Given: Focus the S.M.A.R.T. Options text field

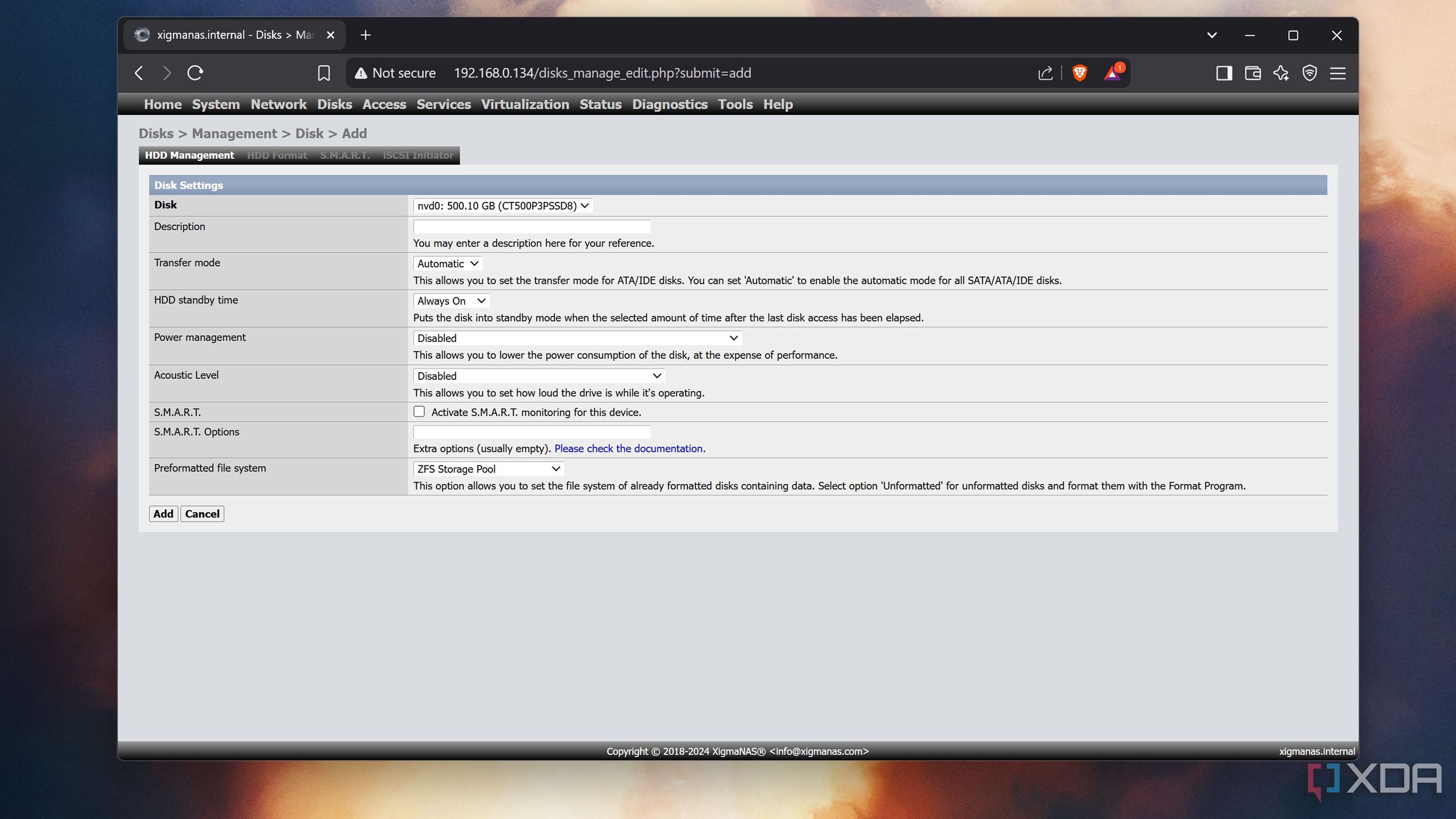Looking at the screenshot, I should [x=532, y=432].
